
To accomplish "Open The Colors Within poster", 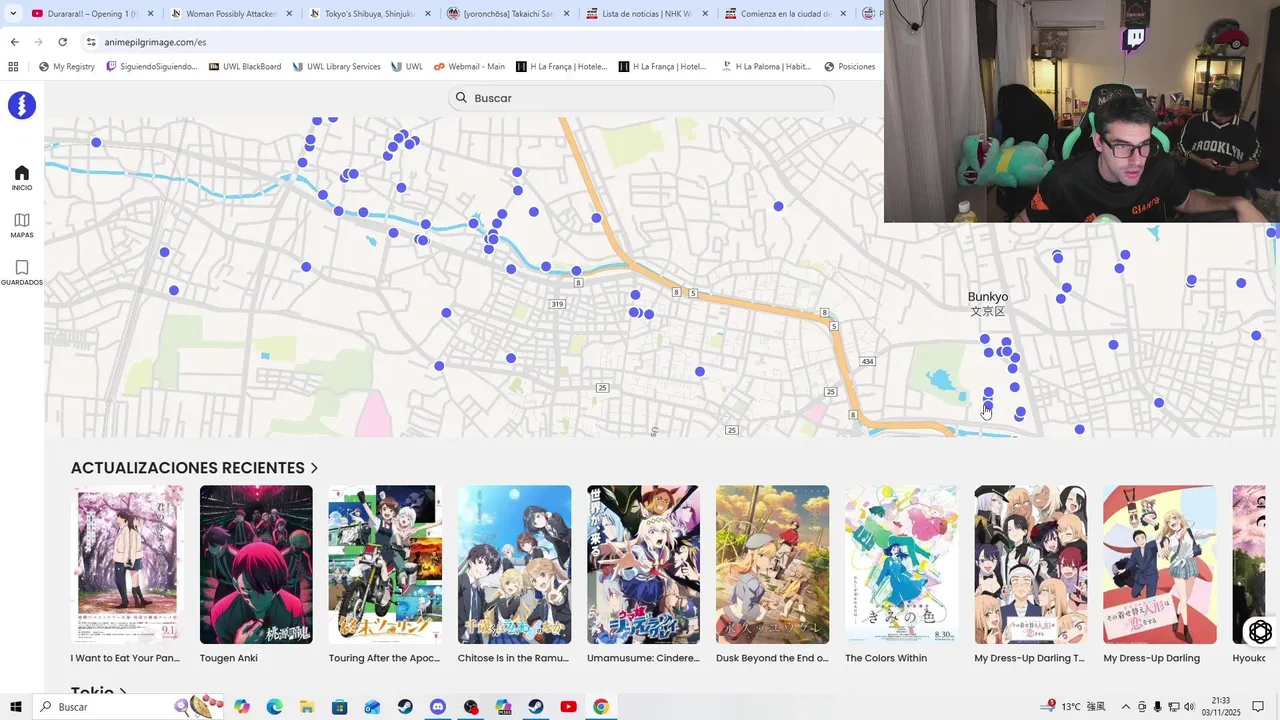I will pos(901,565).
